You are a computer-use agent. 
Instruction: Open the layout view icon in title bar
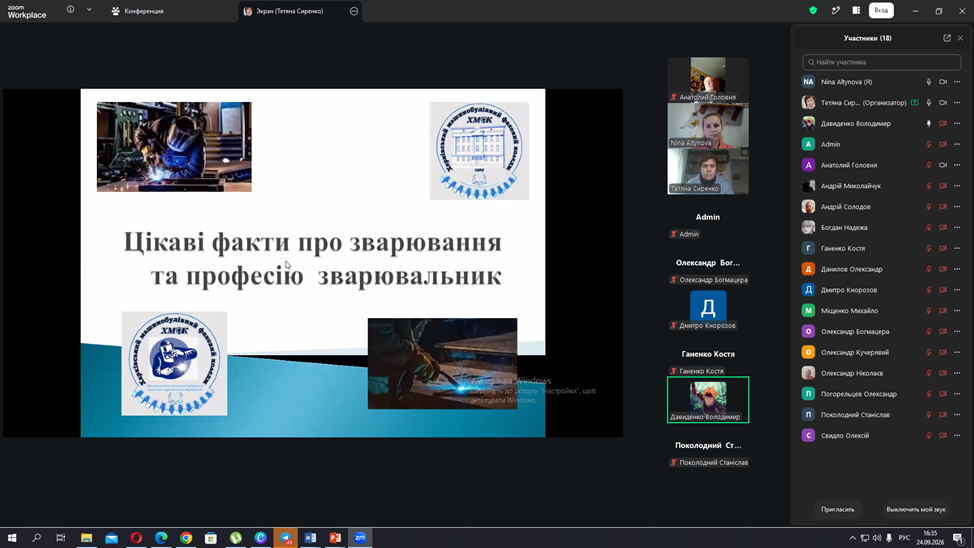pos(856,11)
